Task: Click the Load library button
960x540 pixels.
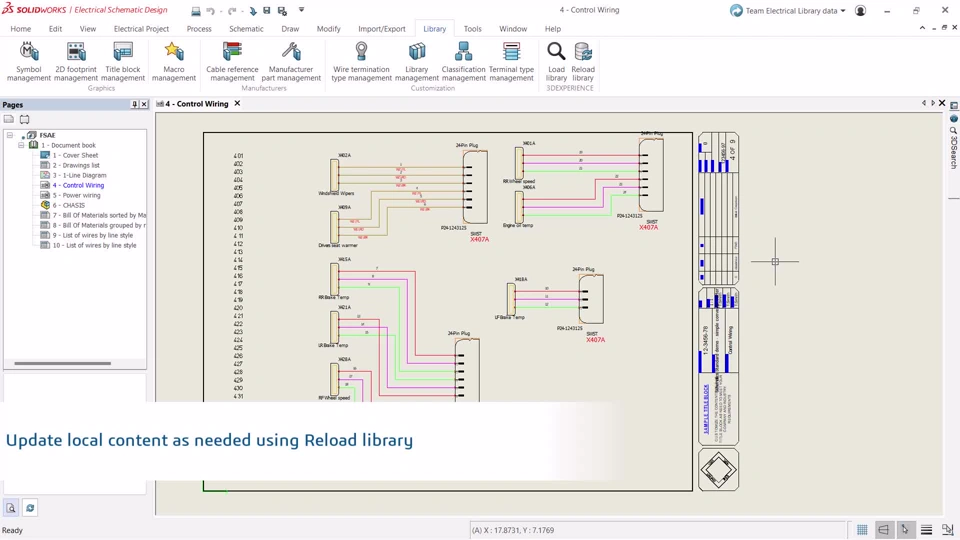Action: [556, 61]
